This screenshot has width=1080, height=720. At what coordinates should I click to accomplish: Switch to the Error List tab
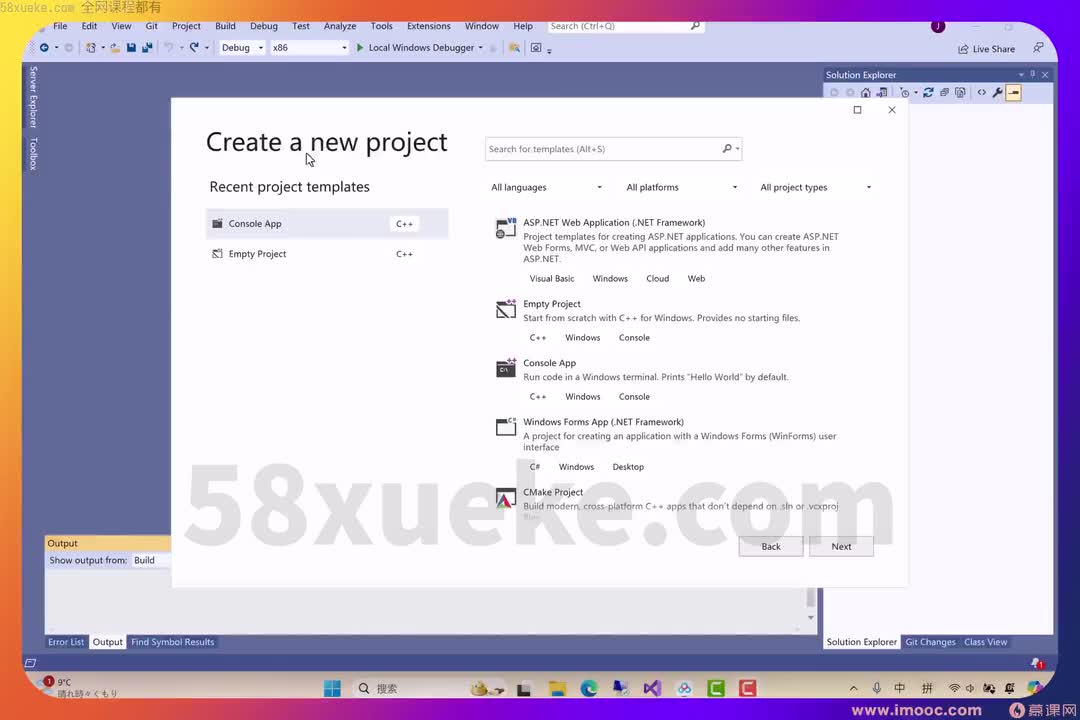pos(66,641)
